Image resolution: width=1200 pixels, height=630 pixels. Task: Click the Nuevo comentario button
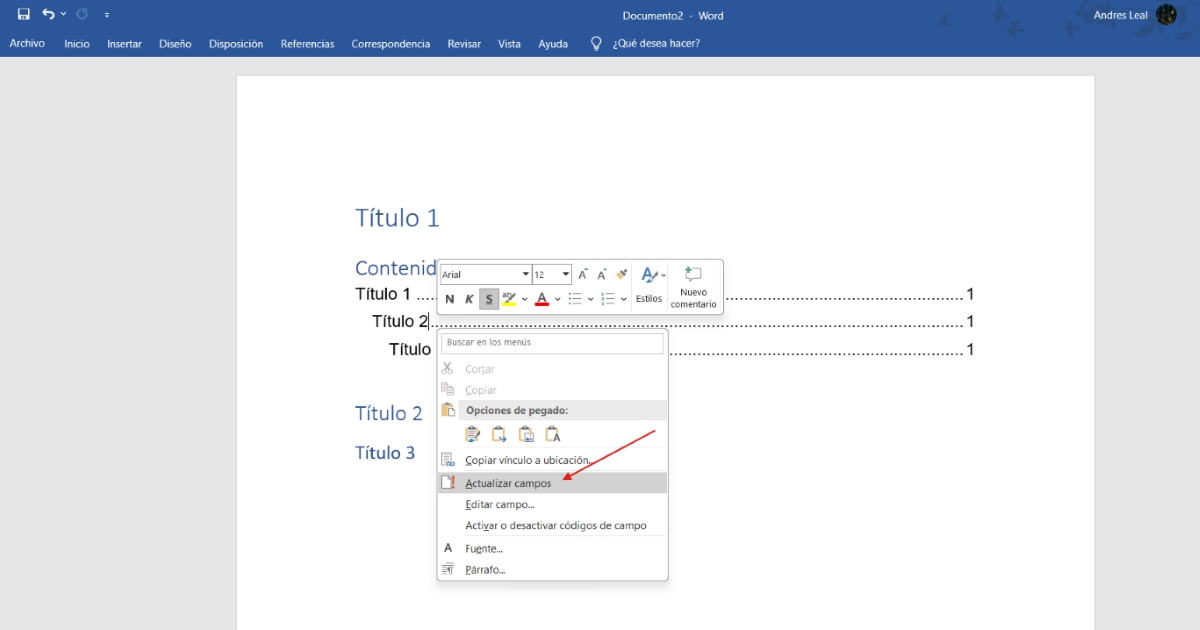tap(694, 287)
